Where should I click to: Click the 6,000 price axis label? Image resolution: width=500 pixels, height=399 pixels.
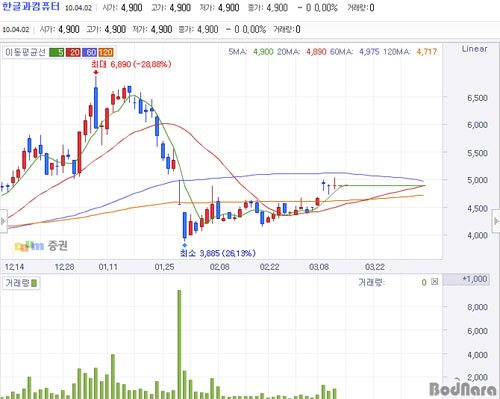(477, 125)
